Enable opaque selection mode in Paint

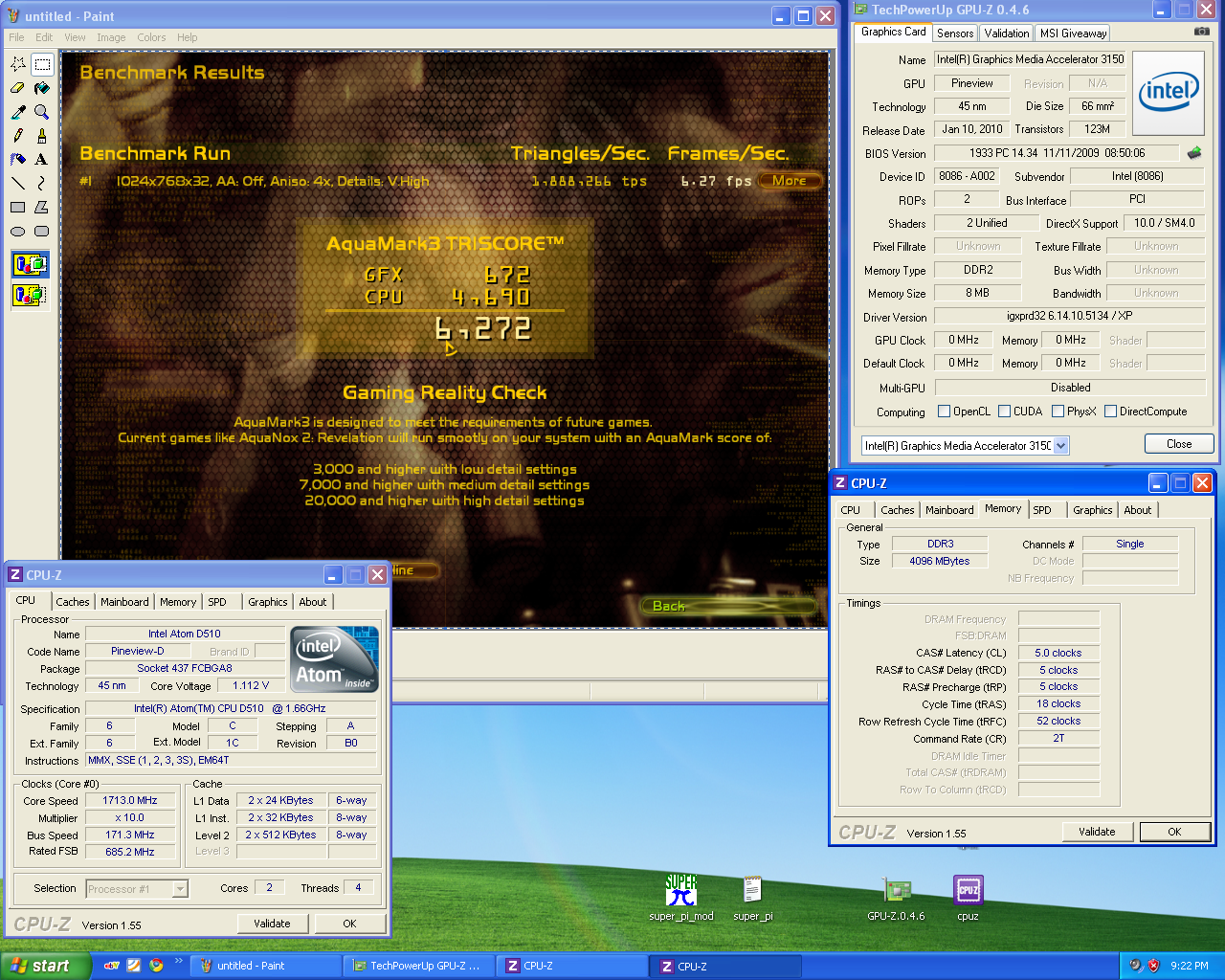point(30,264)
